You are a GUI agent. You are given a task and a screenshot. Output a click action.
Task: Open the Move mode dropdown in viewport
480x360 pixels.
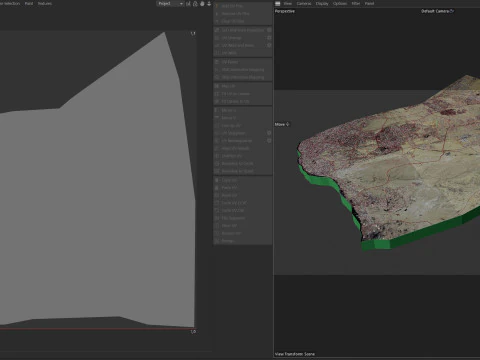tap(282, 124)
